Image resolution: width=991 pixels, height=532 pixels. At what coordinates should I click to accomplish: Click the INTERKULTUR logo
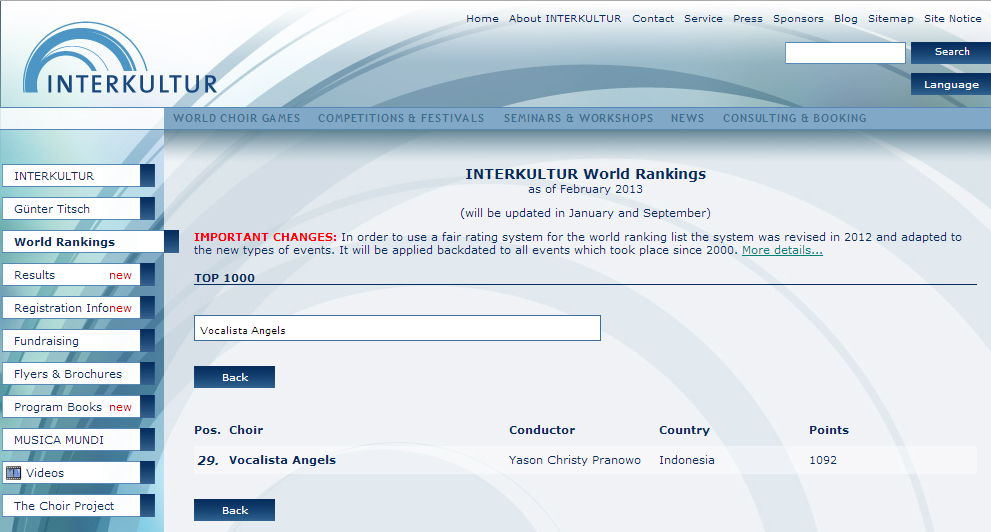[x=120, y=58]
